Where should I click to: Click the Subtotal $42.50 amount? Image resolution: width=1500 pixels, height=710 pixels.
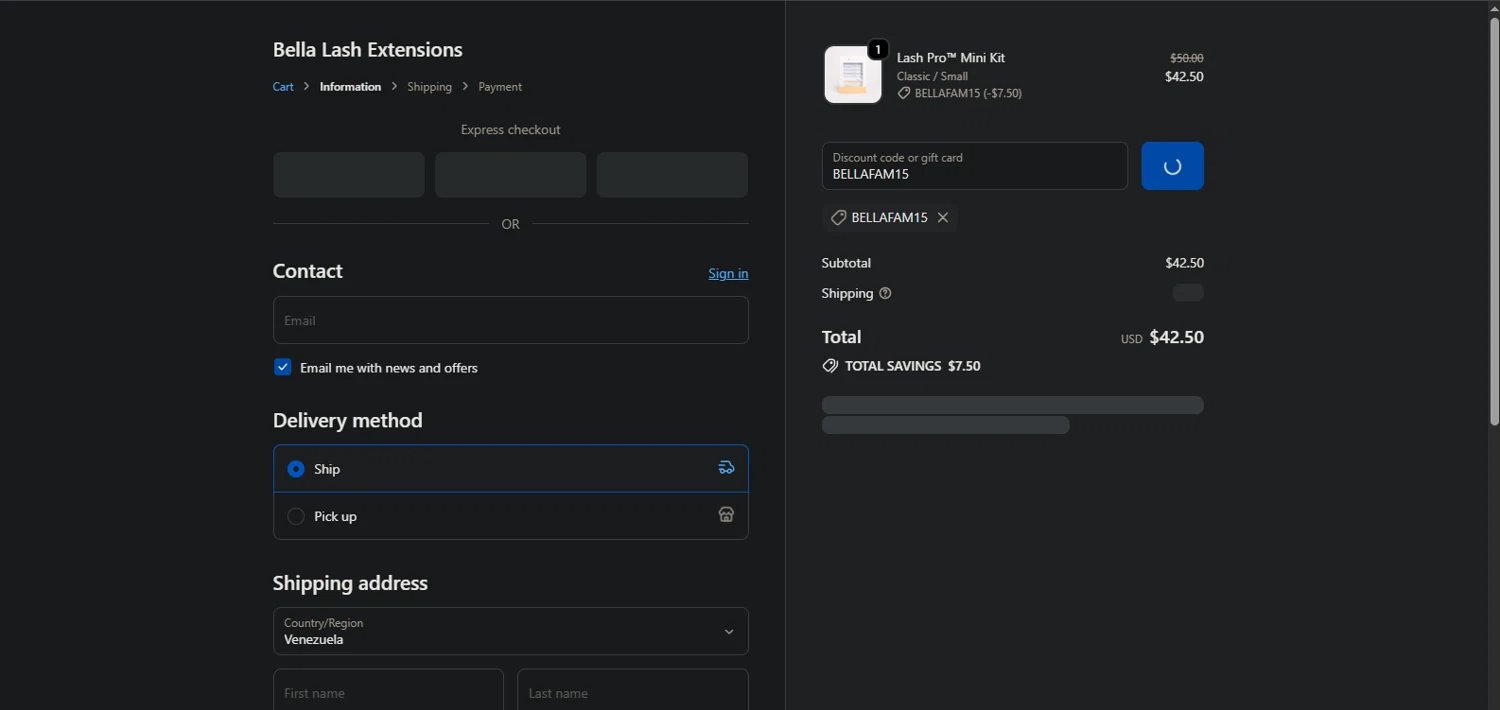click(x=1185, y=263)
